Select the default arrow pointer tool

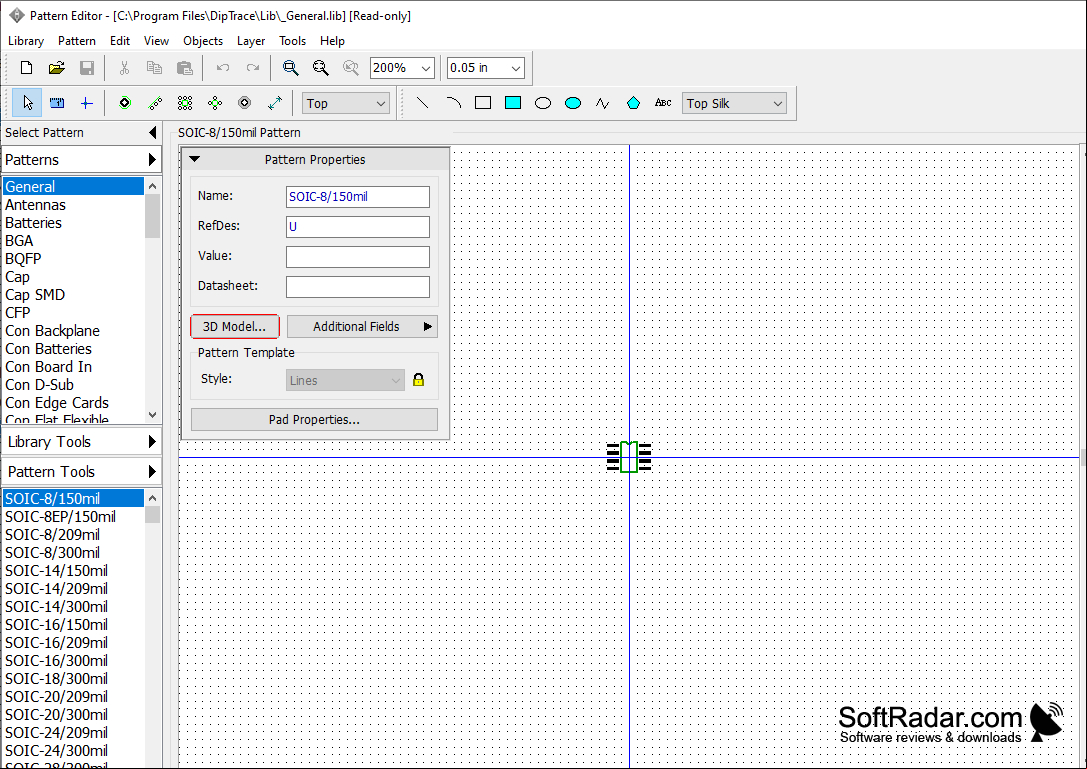pyautogui.click(x=27, y=103)
